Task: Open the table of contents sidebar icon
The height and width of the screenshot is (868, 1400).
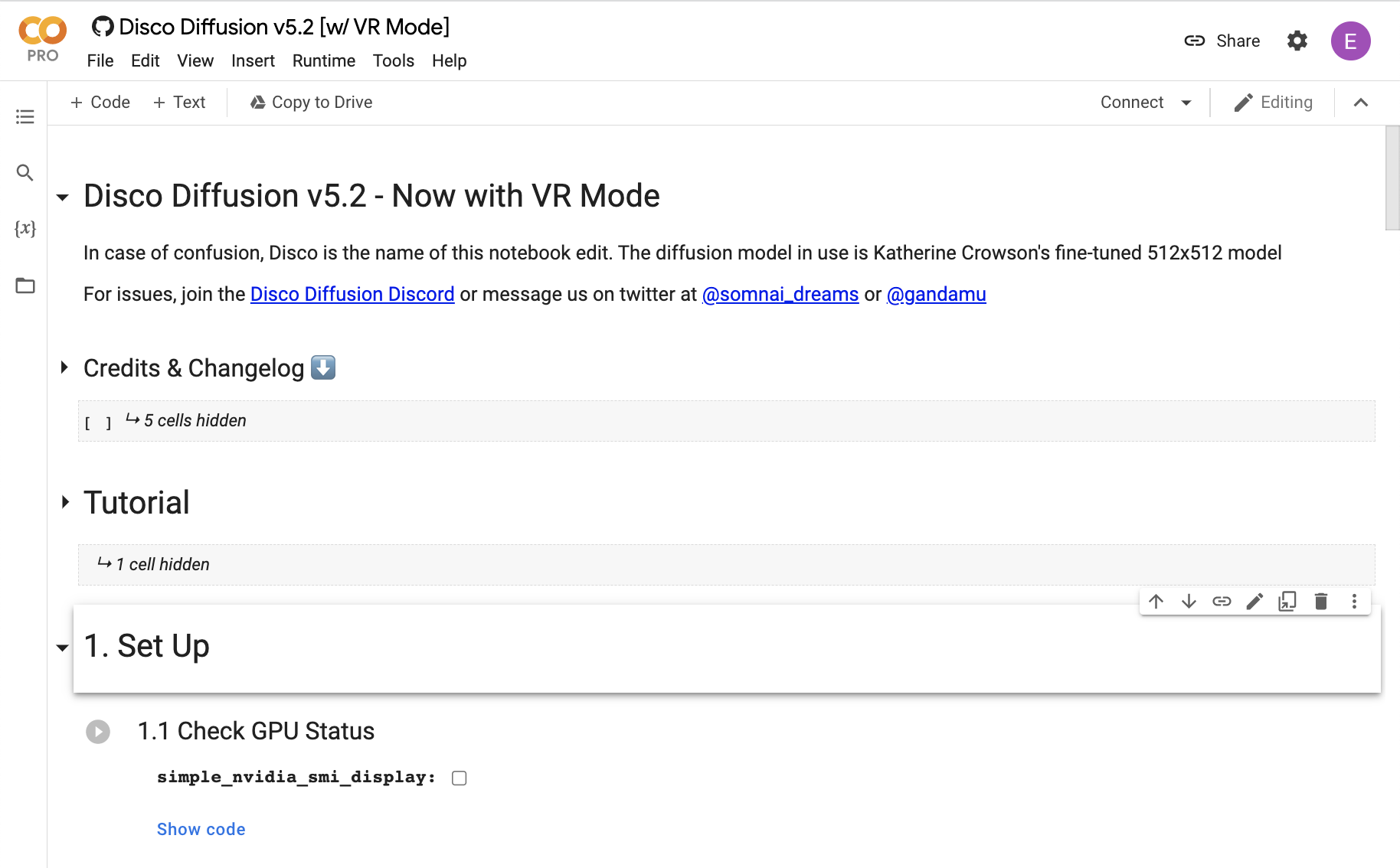Action: pos(25,116)
